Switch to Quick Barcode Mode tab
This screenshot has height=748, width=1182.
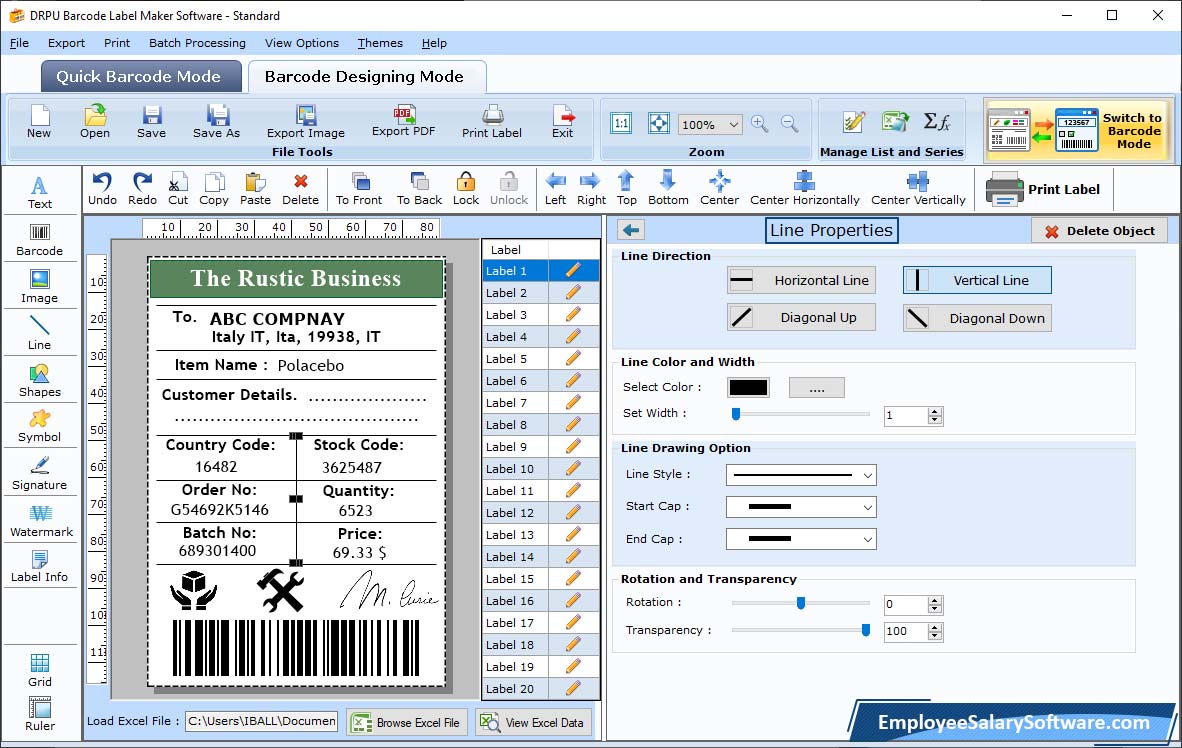point(139,76)
